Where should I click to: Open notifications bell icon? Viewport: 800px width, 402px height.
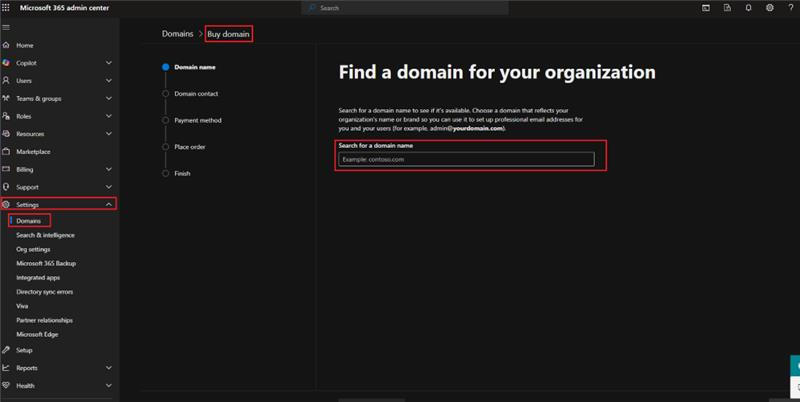(x=748, y=8)
